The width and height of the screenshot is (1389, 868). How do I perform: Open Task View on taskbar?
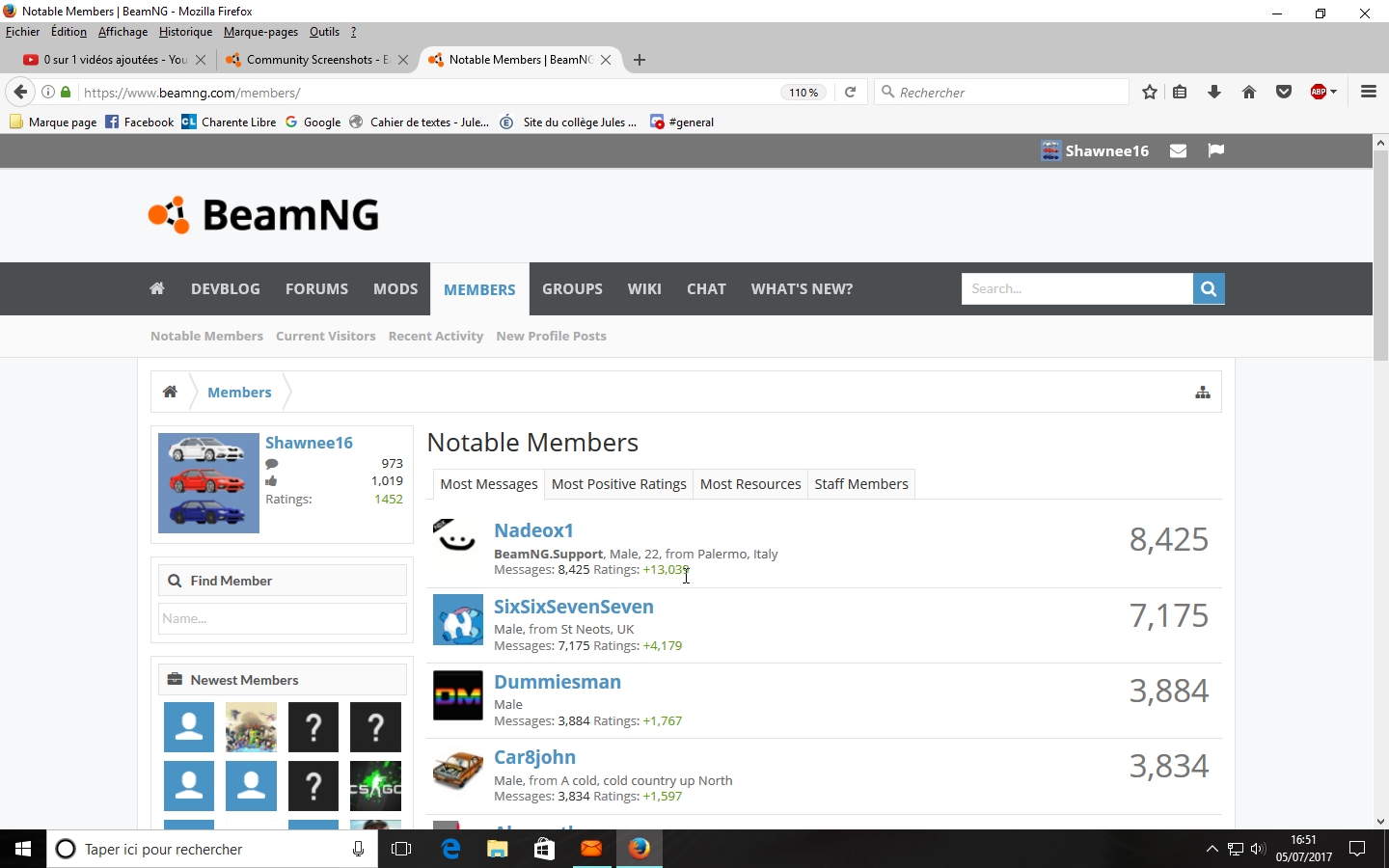pyautogui.click(x=401, y=849)
